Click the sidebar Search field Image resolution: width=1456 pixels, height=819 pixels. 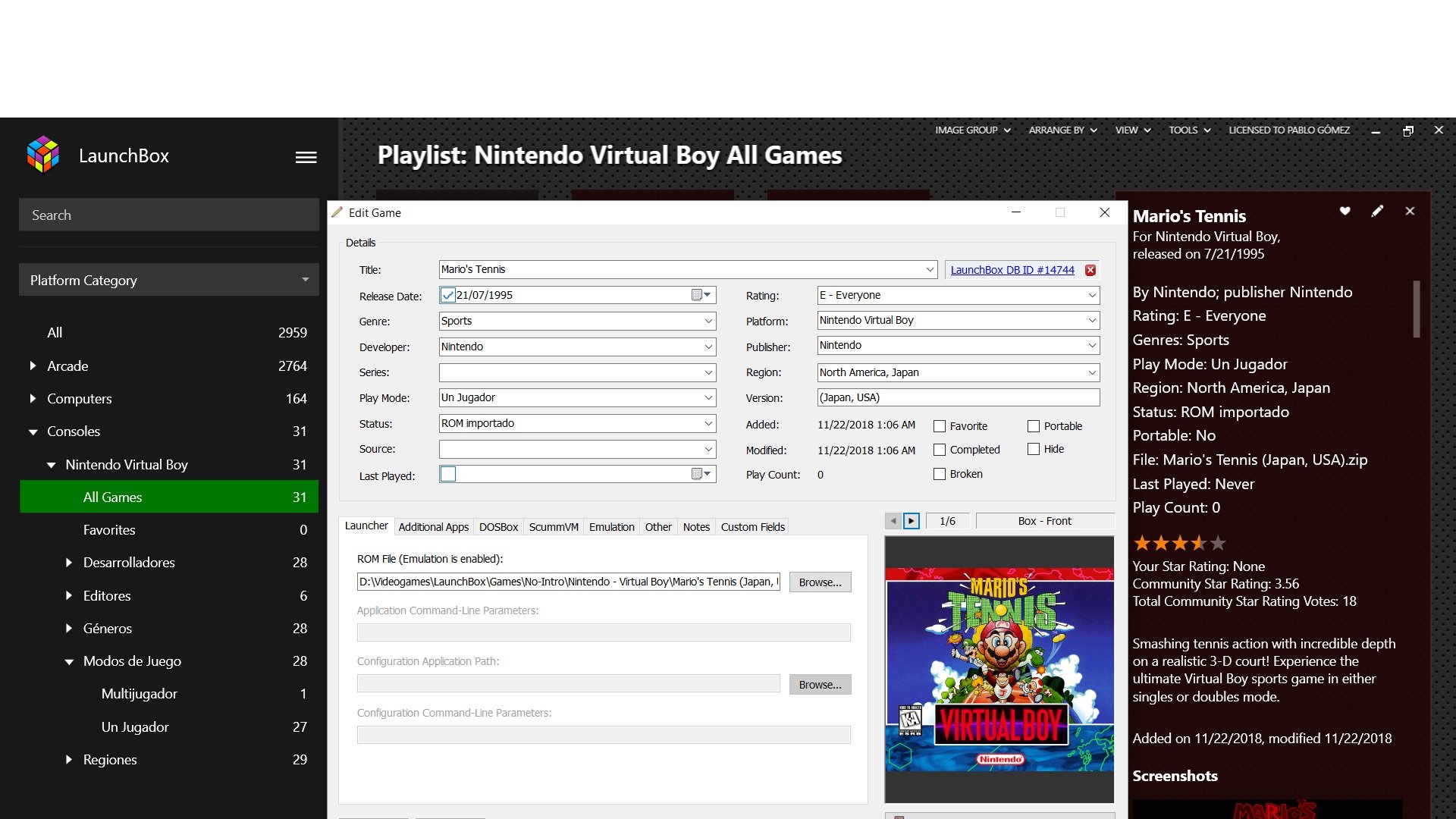coord(169,215)
